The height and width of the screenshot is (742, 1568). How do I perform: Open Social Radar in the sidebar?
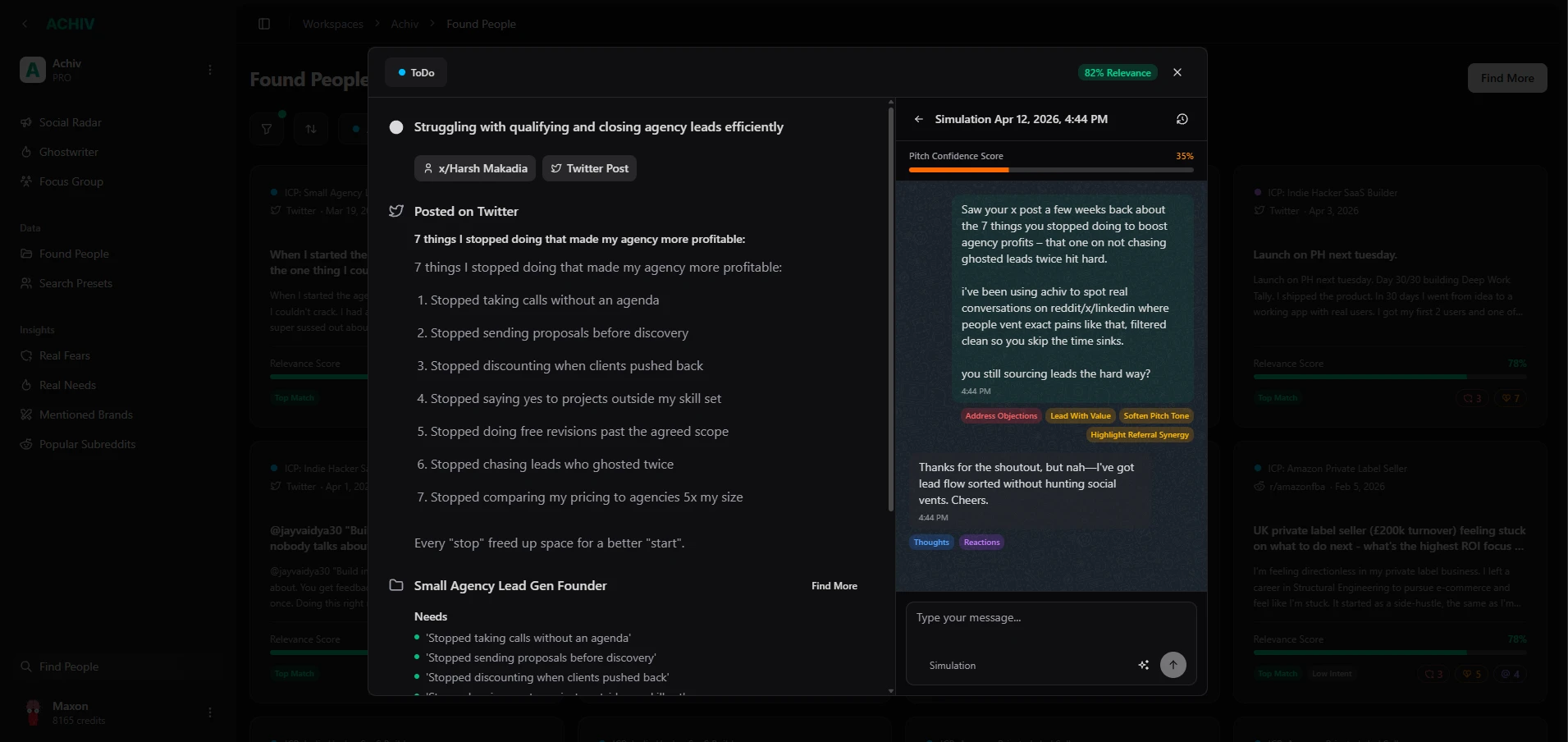(x=70, y=122)
